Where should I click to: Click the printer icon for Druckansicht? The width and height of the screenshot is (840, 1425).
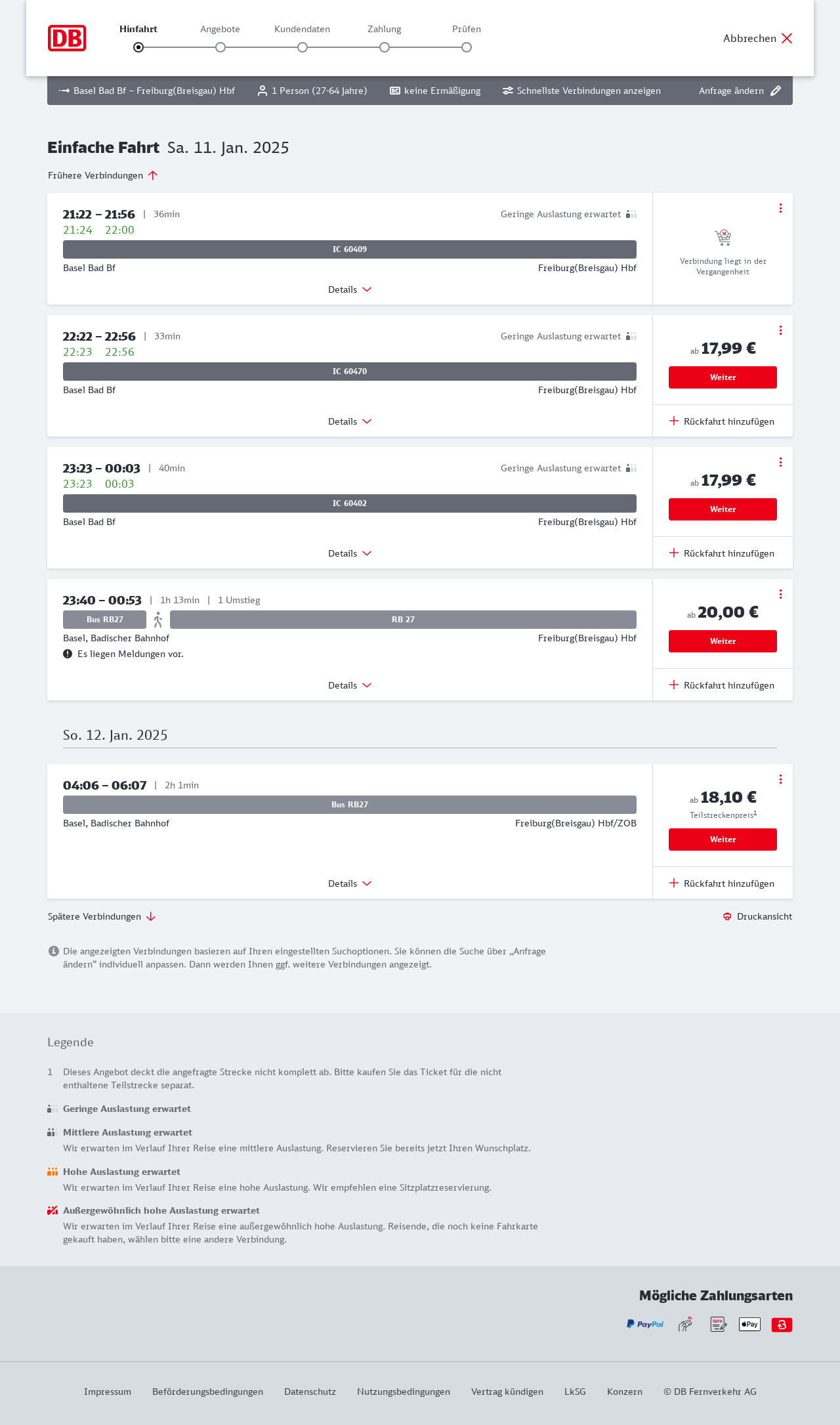(727, 916)
